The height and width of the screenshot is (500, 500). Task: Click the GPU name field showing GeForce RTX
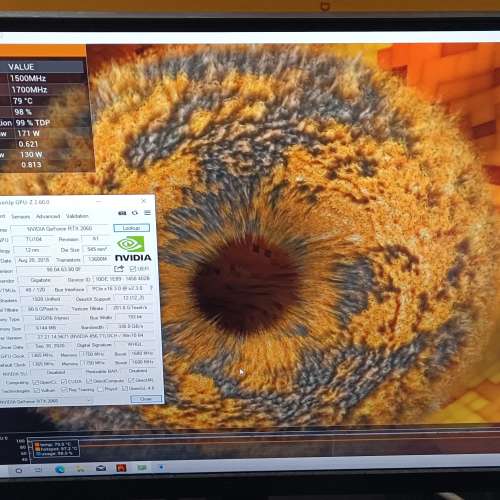coord(60,229)
